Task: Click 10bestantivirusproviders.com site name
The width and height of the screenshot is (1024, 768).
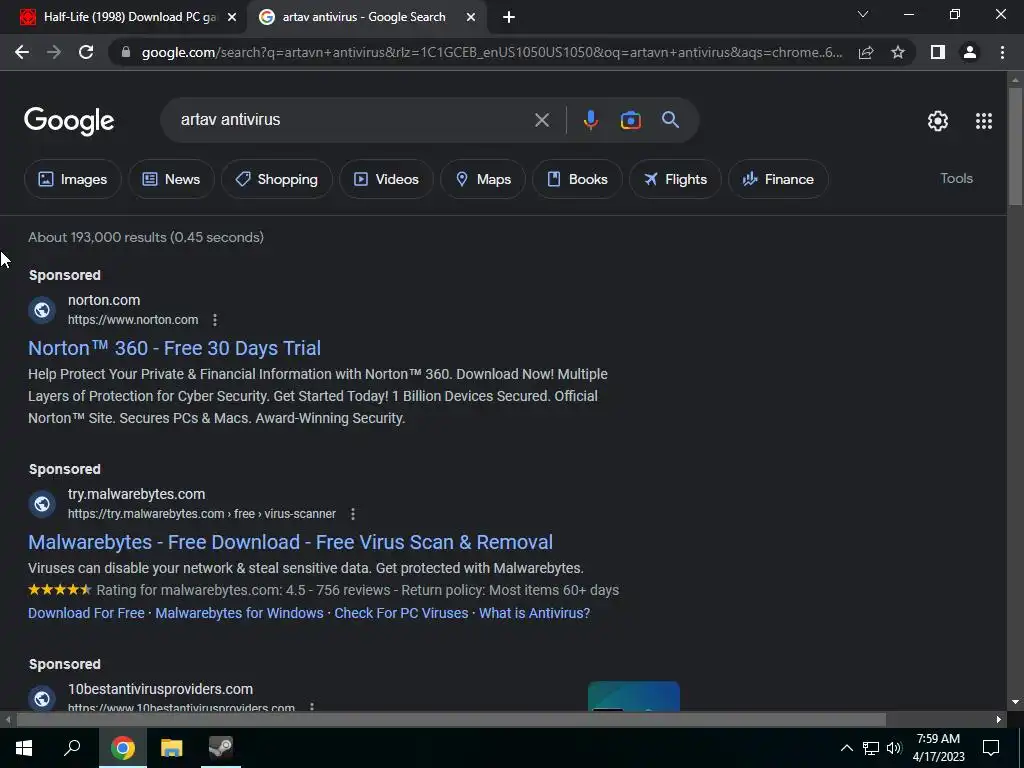Action: point(161,689)
